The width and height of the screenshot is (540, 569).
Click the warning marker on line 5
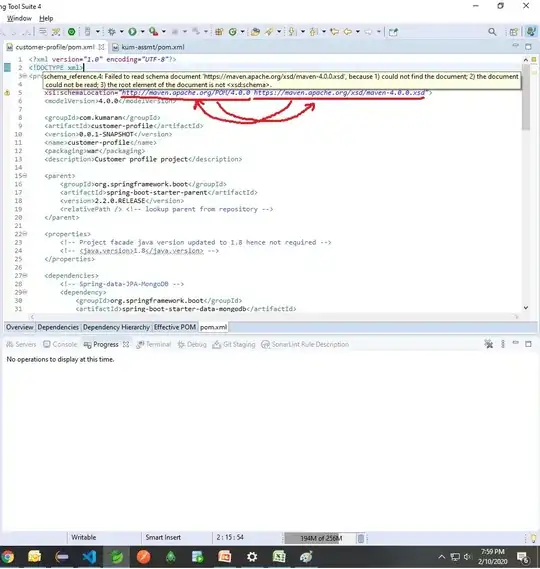7,93
